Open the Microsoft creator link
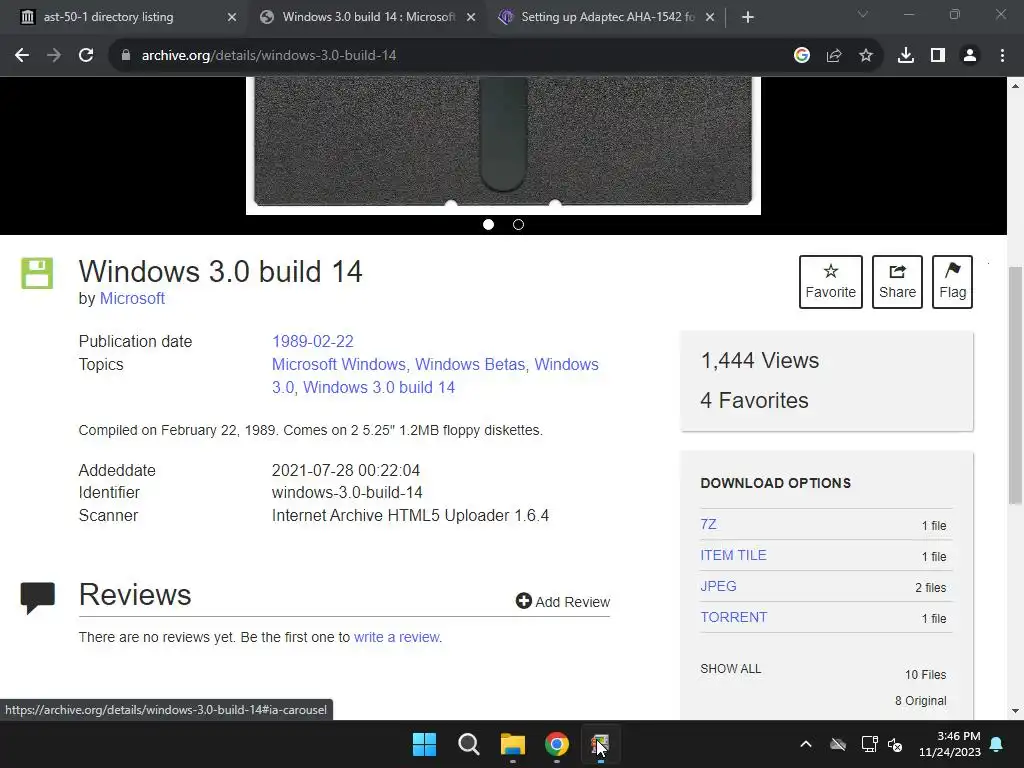The height and width of the screenshot is (768, 1024). point(132,298)
